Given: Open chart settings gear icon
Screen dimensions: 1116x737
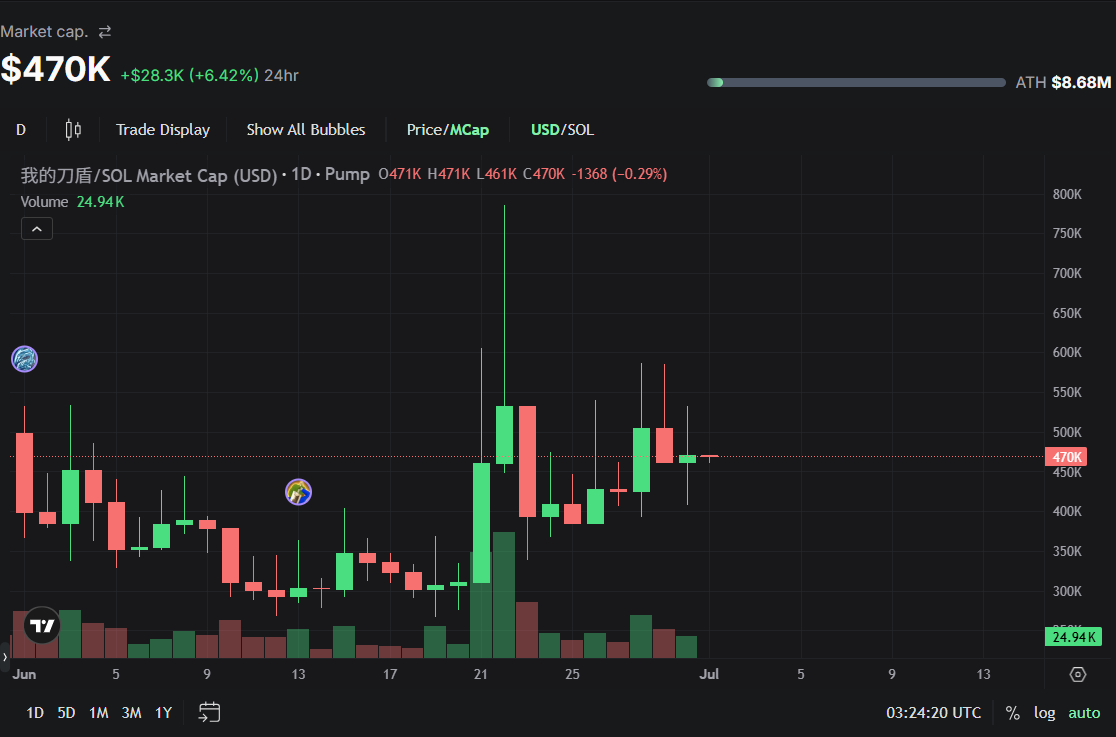Looking at the screenshot, I should [1078, 674].
